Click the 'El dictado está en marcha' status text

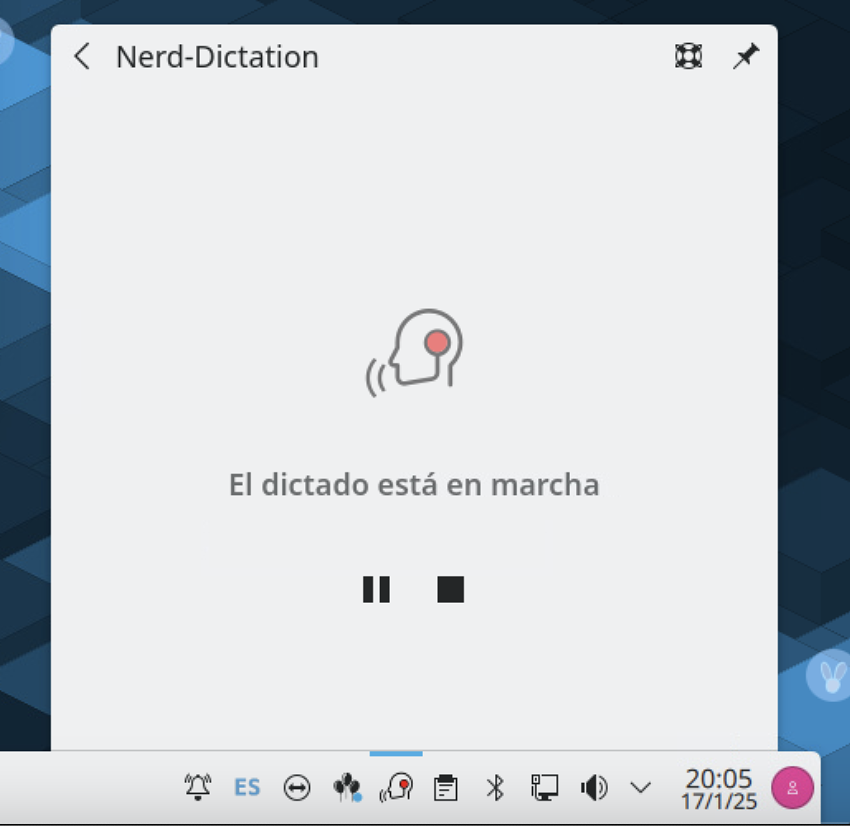[x=414, y=485]
